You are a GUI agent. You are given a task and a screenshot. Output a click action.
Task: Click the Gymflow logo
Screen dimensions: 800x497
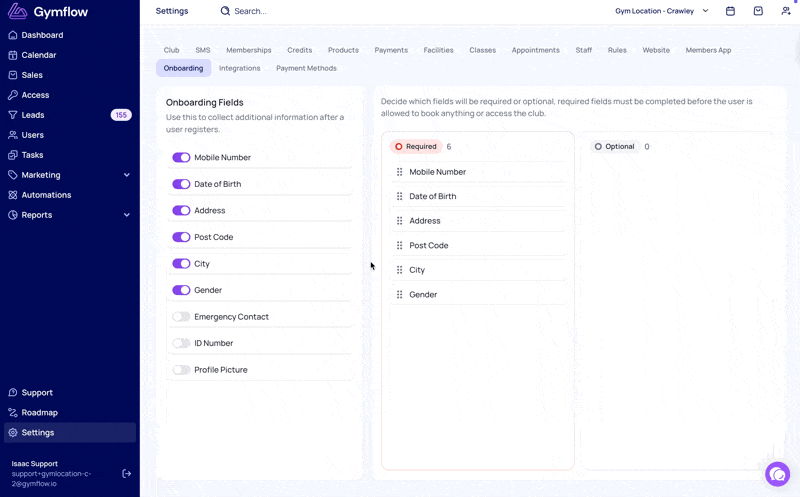pos(46,11)
